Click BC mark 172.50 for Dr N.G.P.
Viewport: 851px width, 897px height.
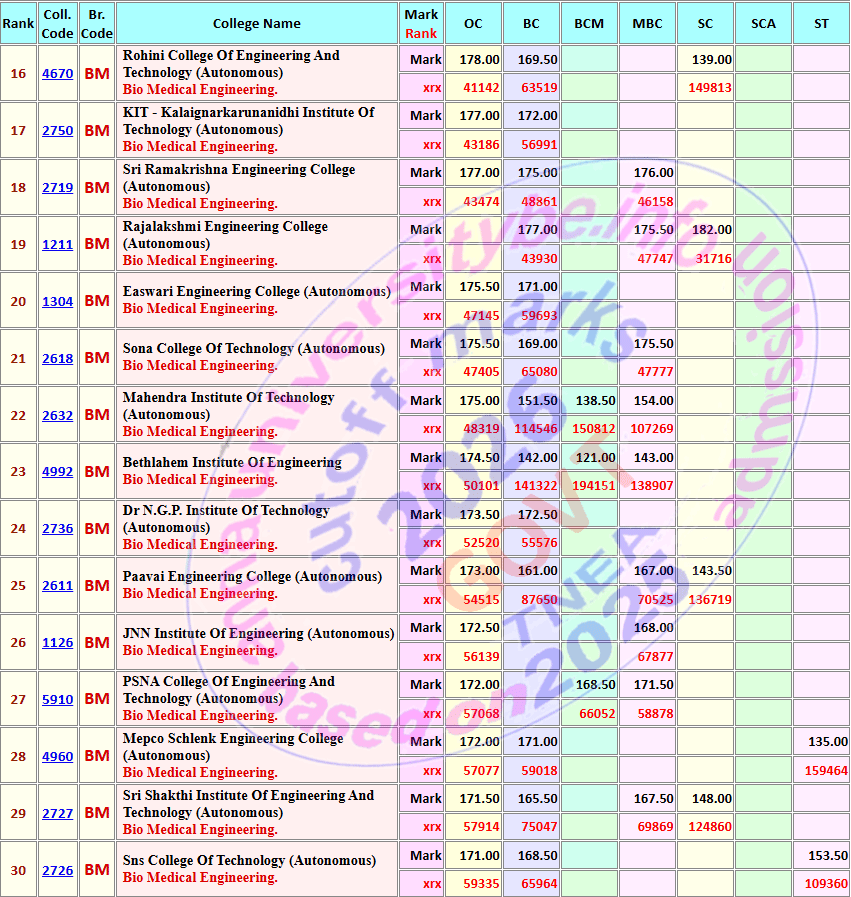538,514
